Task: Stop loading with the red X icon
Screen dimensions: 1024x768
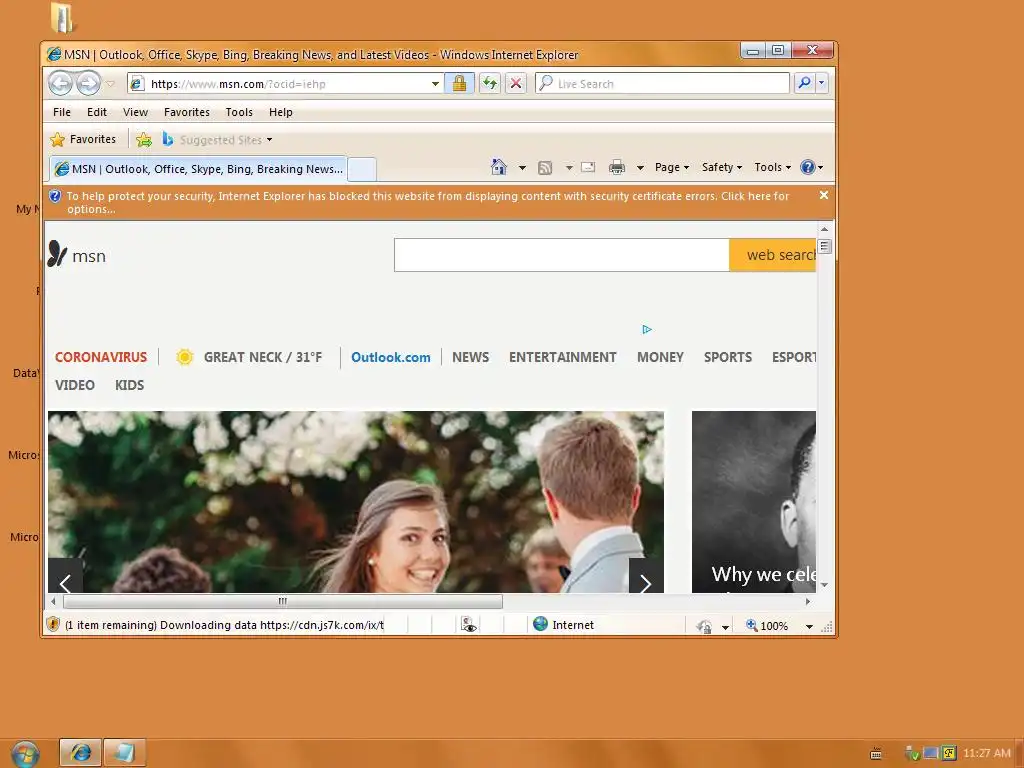Action: coord(515,83)
